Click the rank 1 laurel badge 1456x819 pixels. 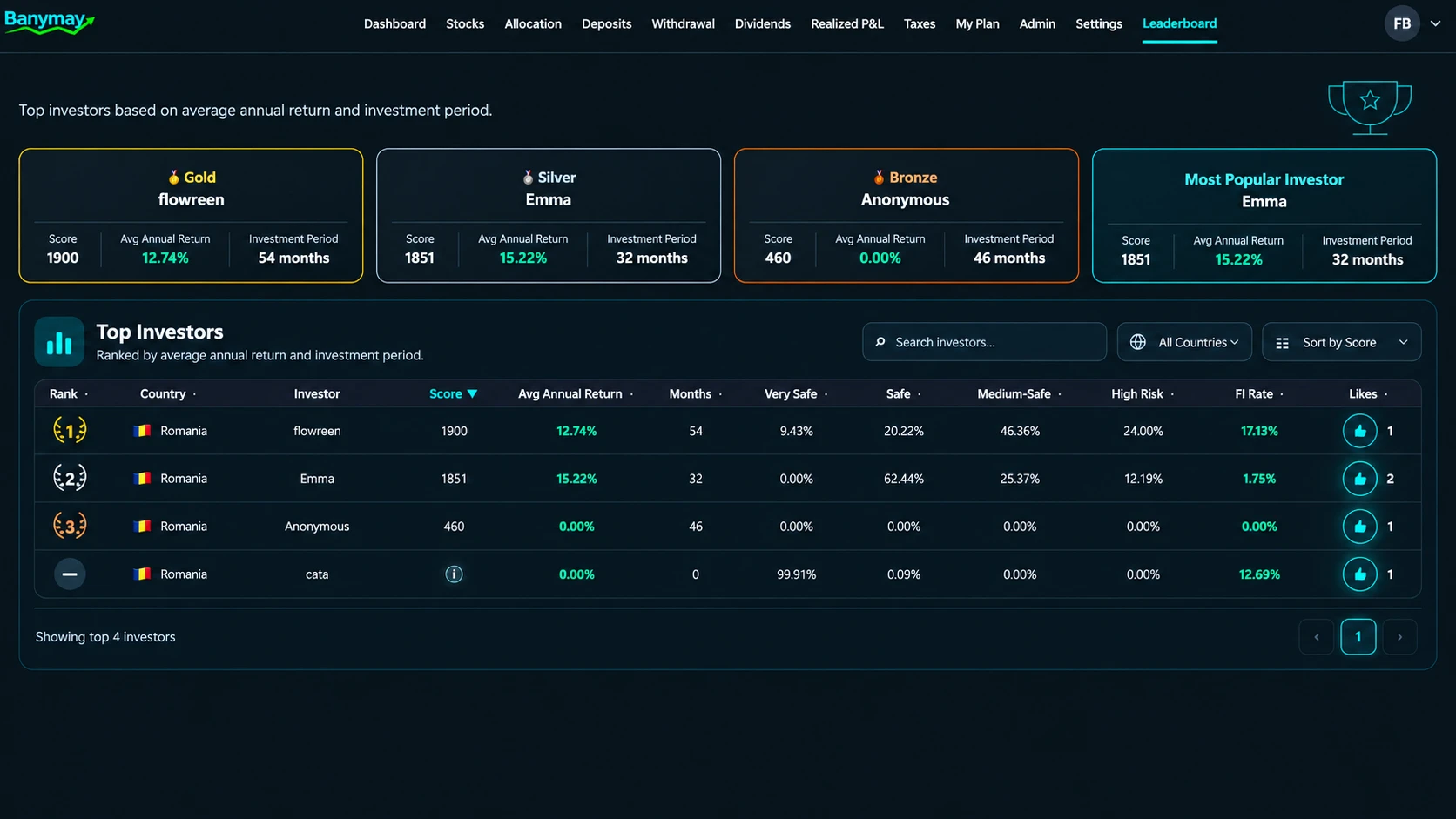(70, 430)
